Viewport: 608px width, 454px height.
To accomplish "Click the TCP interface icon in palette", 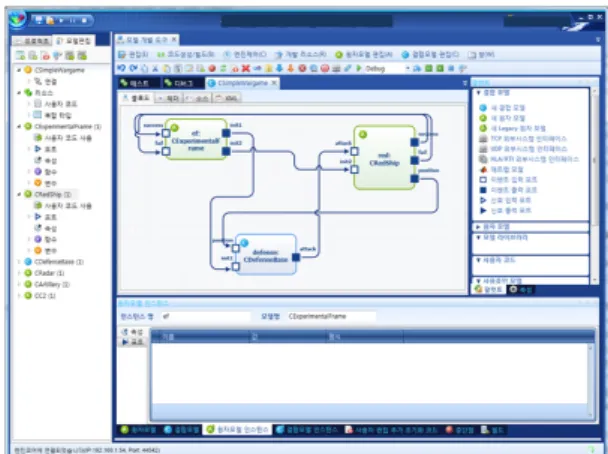I will pyautogui.click(x=483, y=139).
